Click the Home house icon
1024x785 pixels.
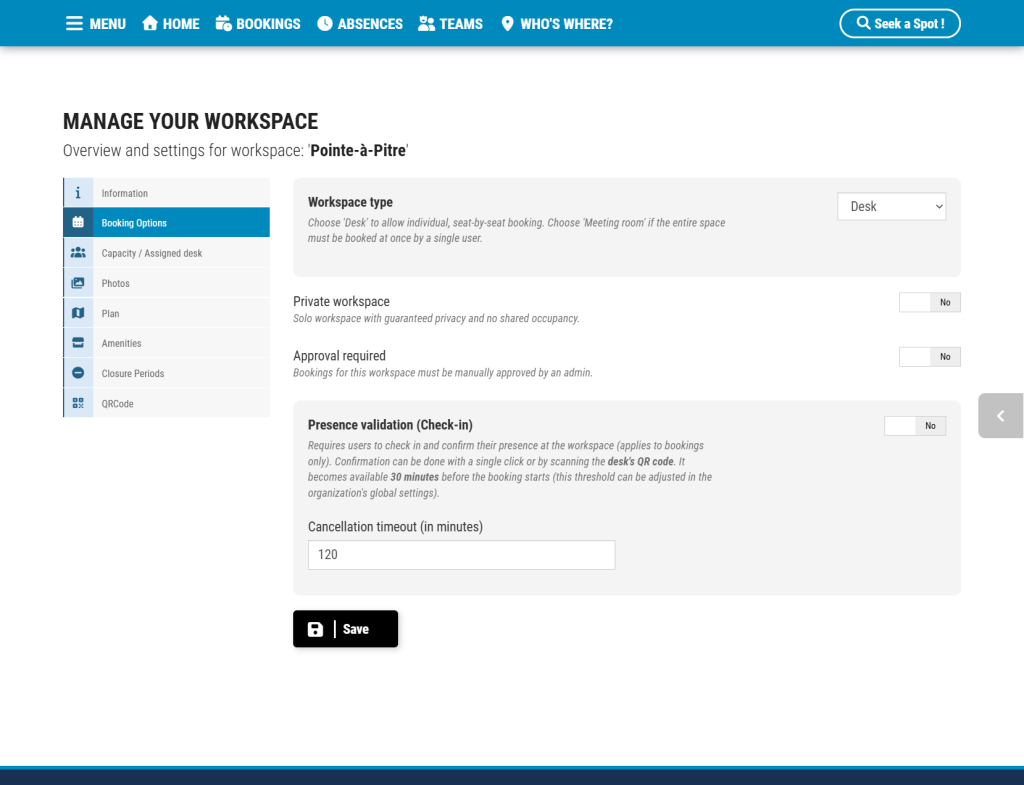(x=150, y=24)
